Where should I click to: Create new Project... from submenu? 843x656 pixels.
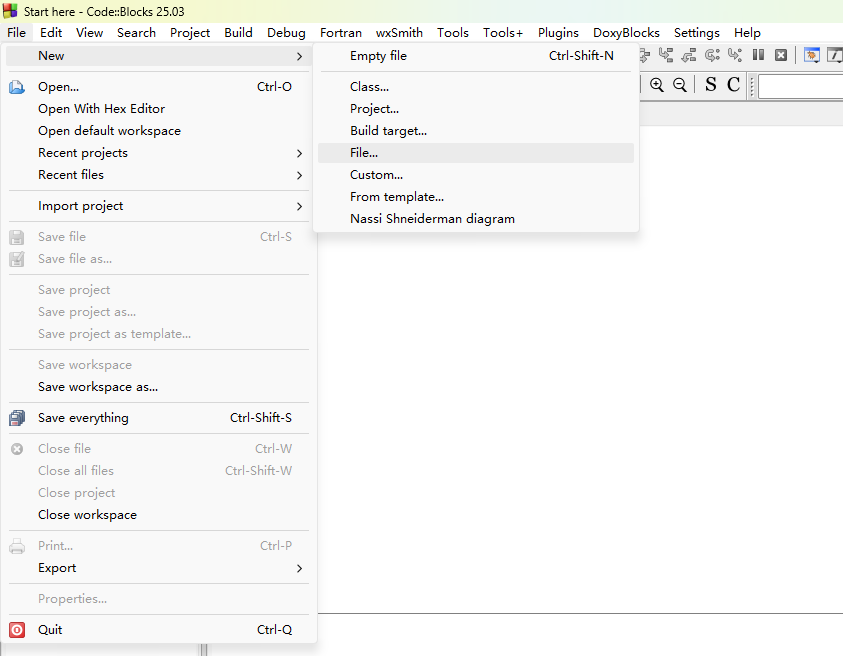[x=374, y=109]
